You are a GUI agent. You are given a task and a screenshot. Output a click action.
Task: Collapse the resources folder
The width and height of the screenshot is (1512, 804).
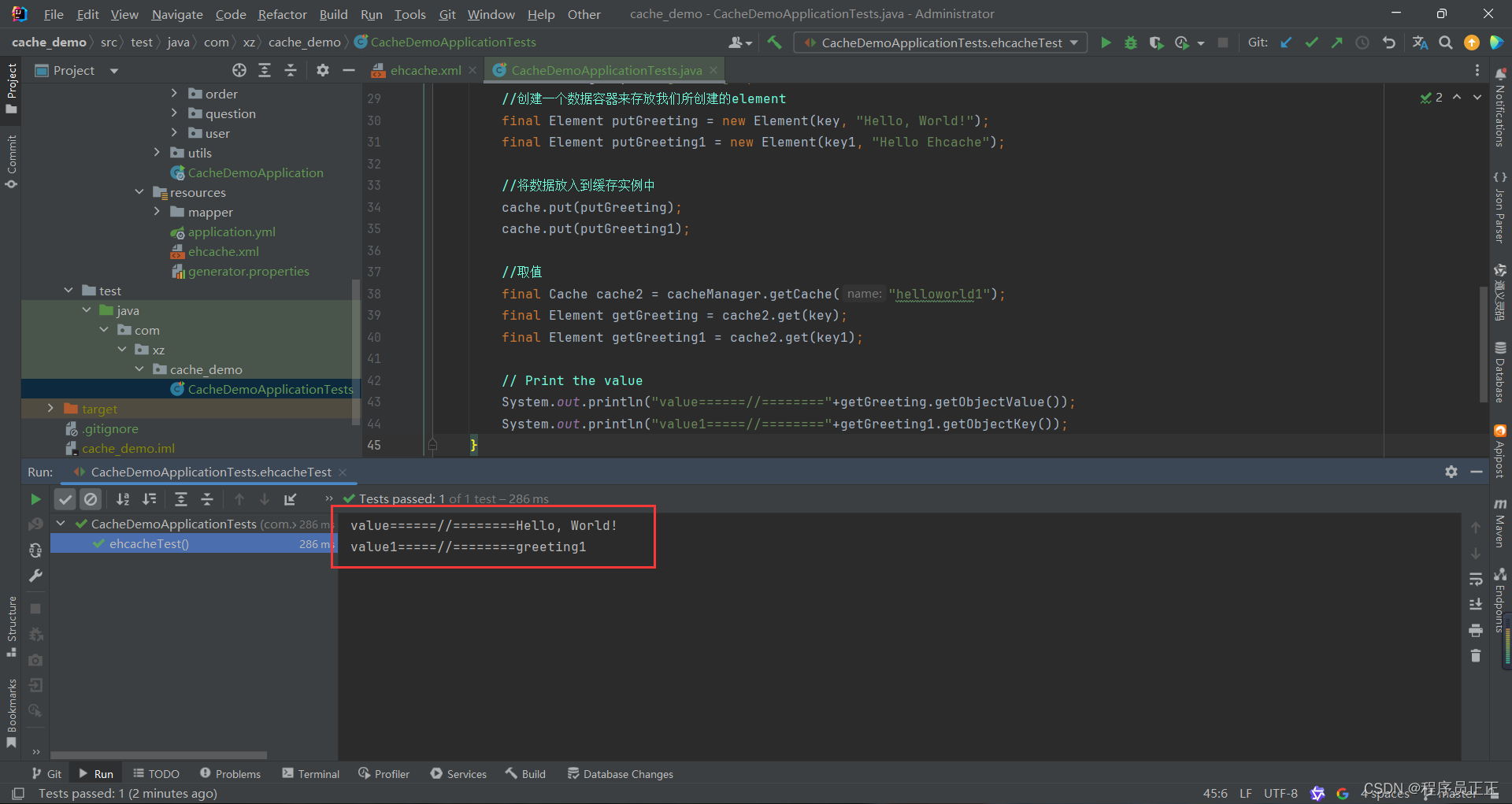coord(139,191)
